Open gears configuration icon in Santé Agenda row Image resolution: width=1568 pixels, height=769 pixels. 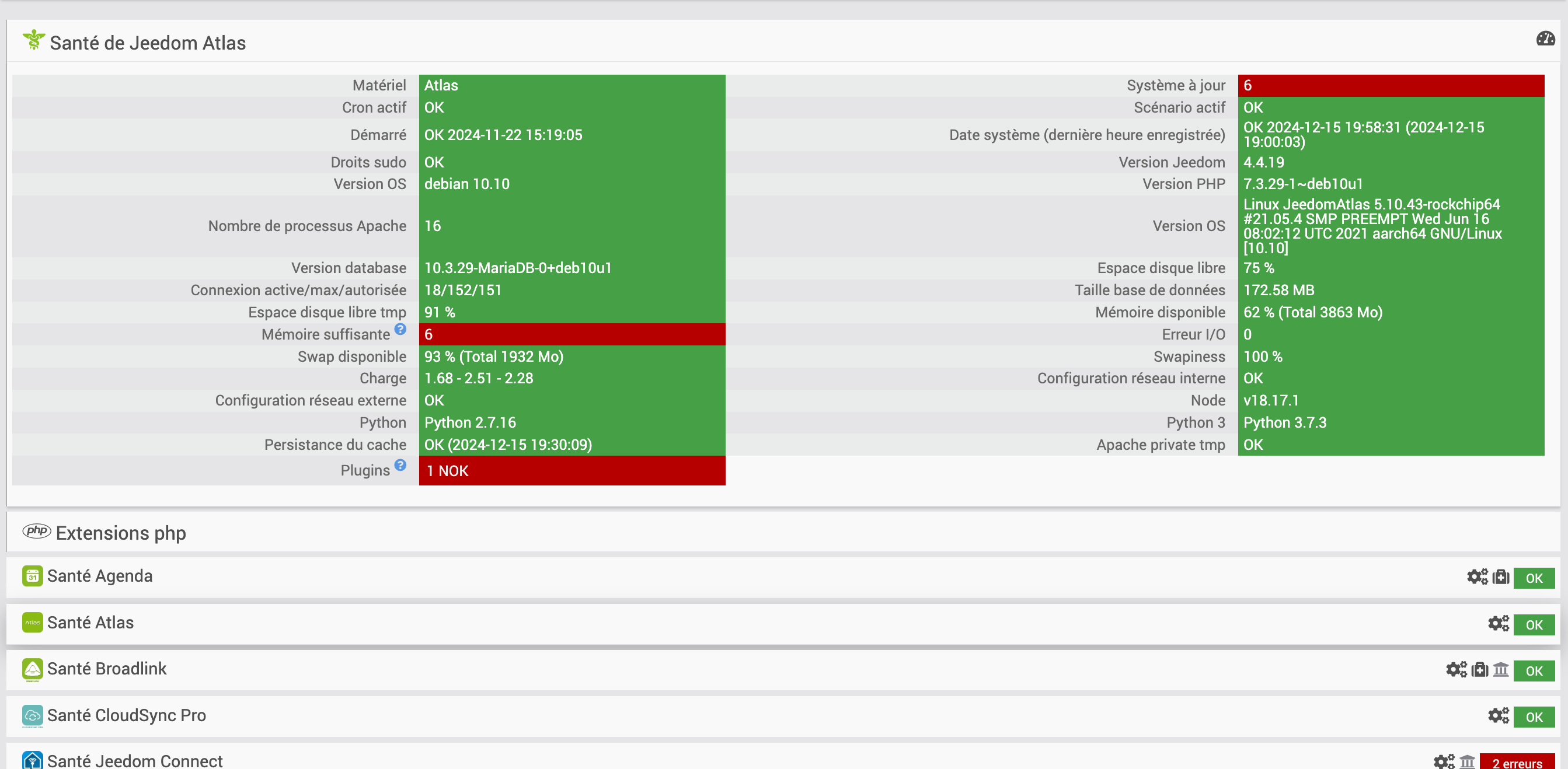pos(1477,576)
